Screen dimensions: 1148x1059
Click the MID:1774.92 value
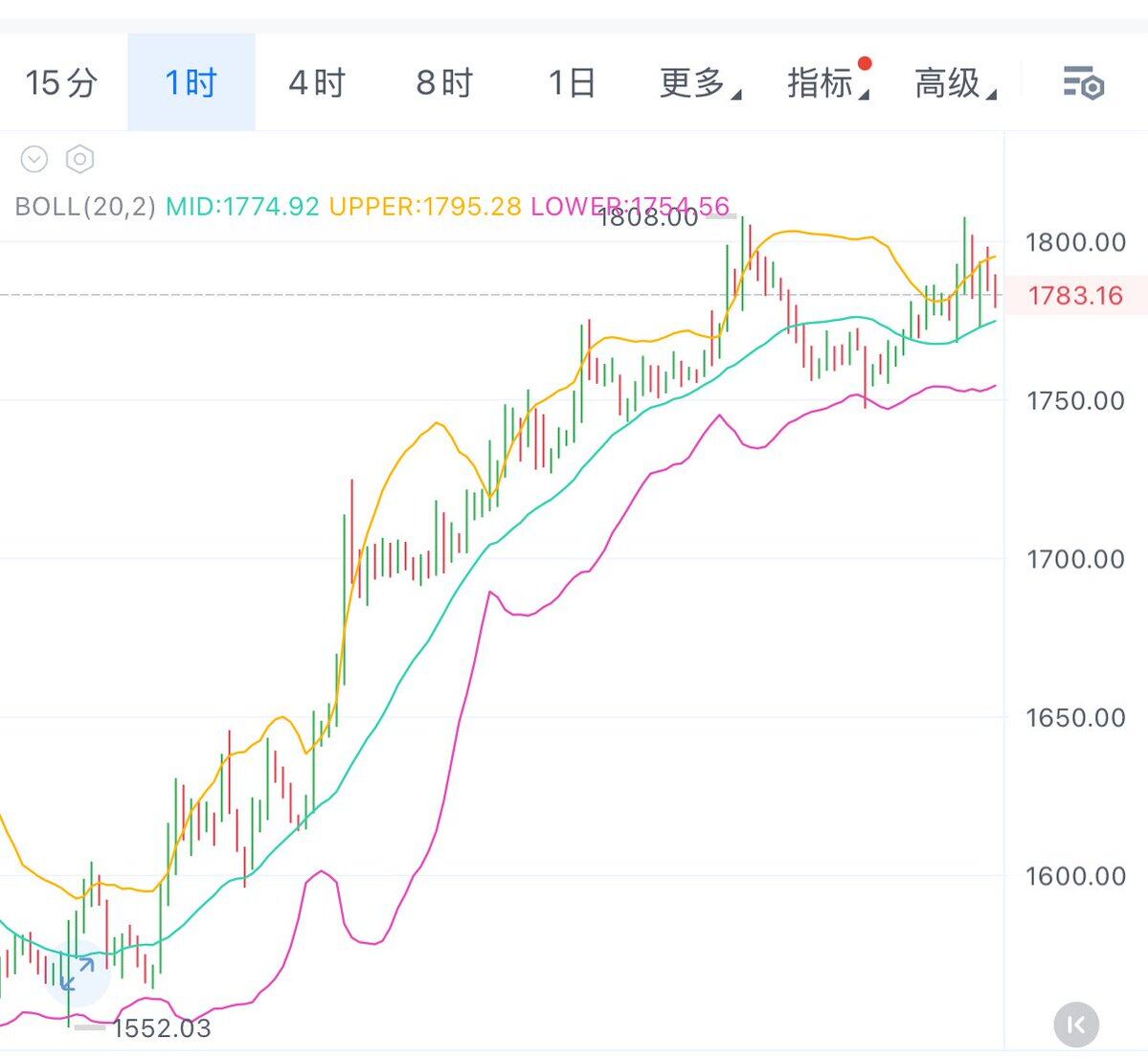pos(242,207)
